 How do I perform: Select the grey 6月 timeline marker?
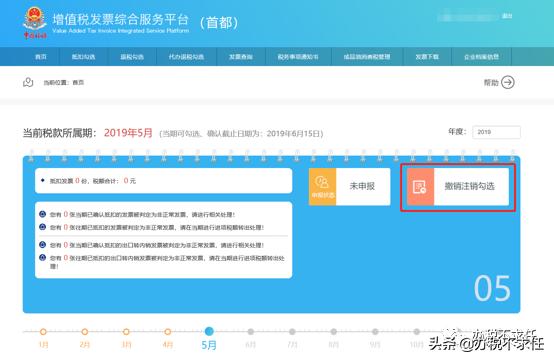point(251,332)
